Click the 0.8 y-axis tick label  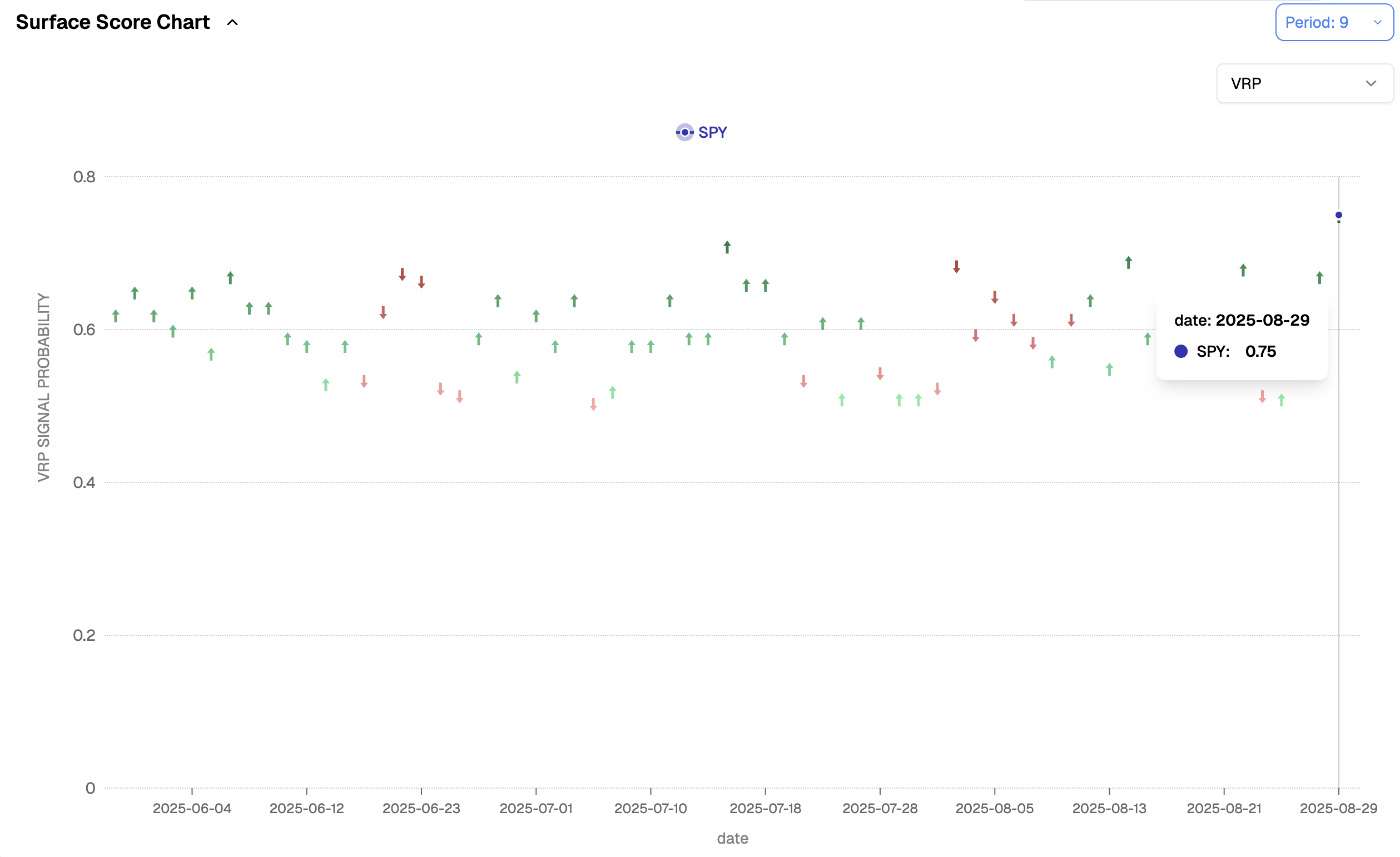84,177
